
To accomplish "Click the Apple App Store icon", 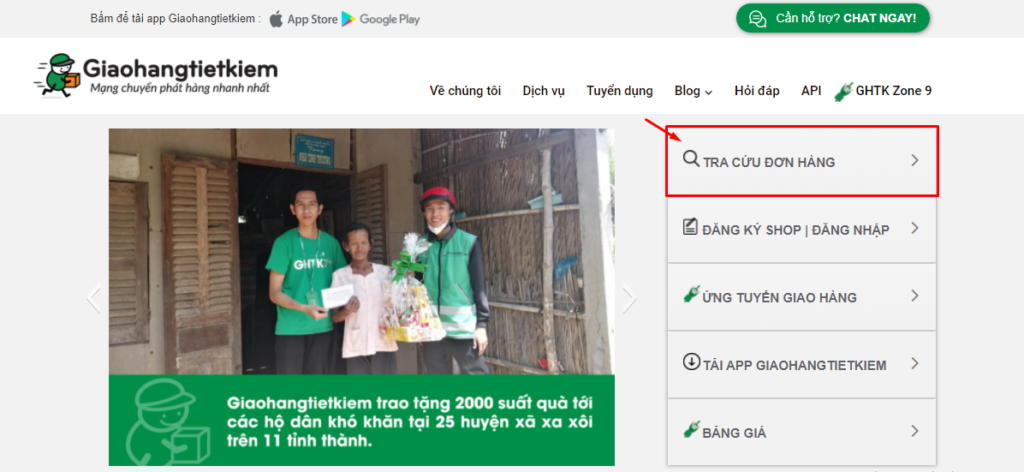I will 276,19.
